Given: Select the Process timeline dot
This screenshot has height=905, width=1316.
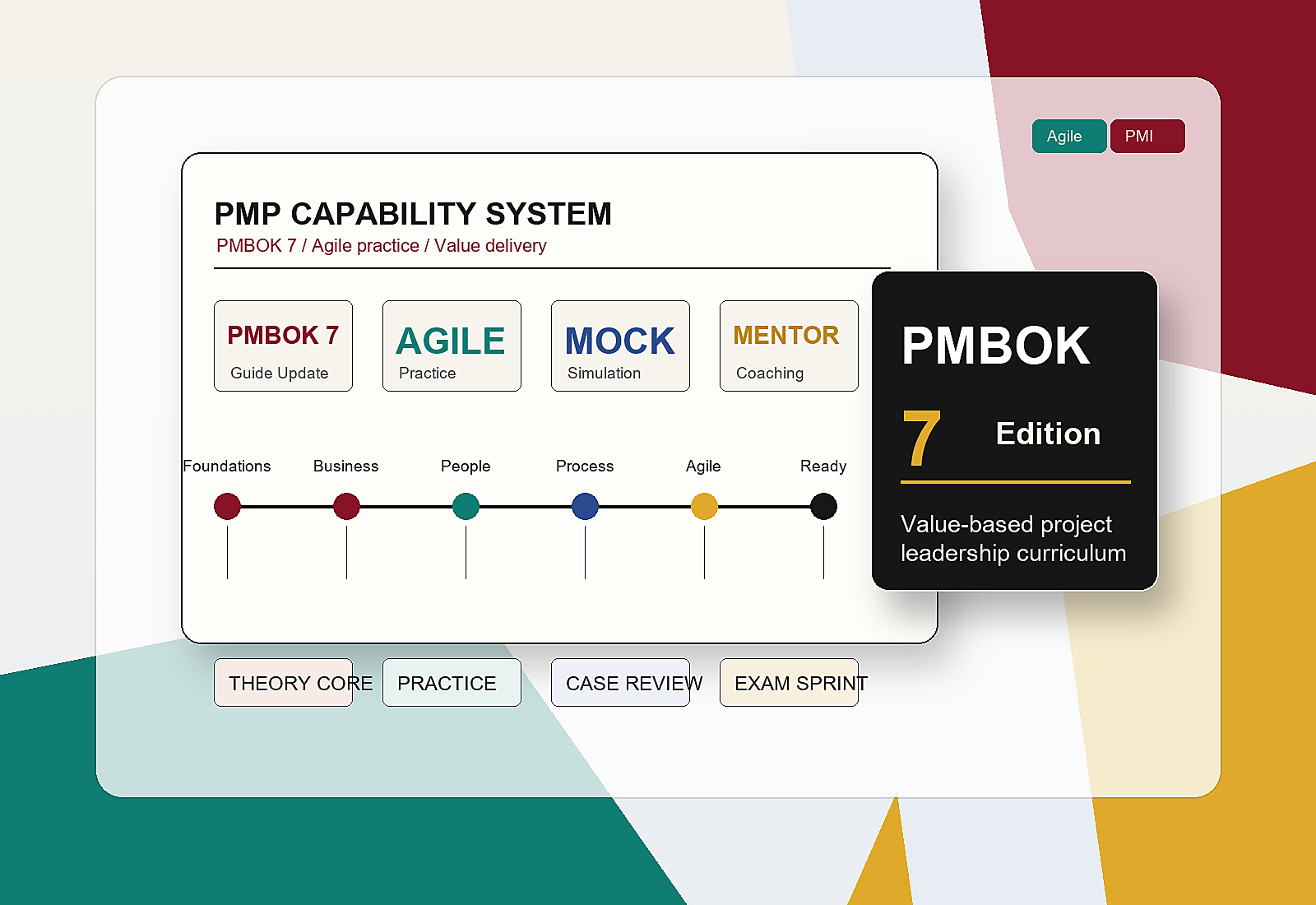Looking at the screenshot, I should 585,506.
